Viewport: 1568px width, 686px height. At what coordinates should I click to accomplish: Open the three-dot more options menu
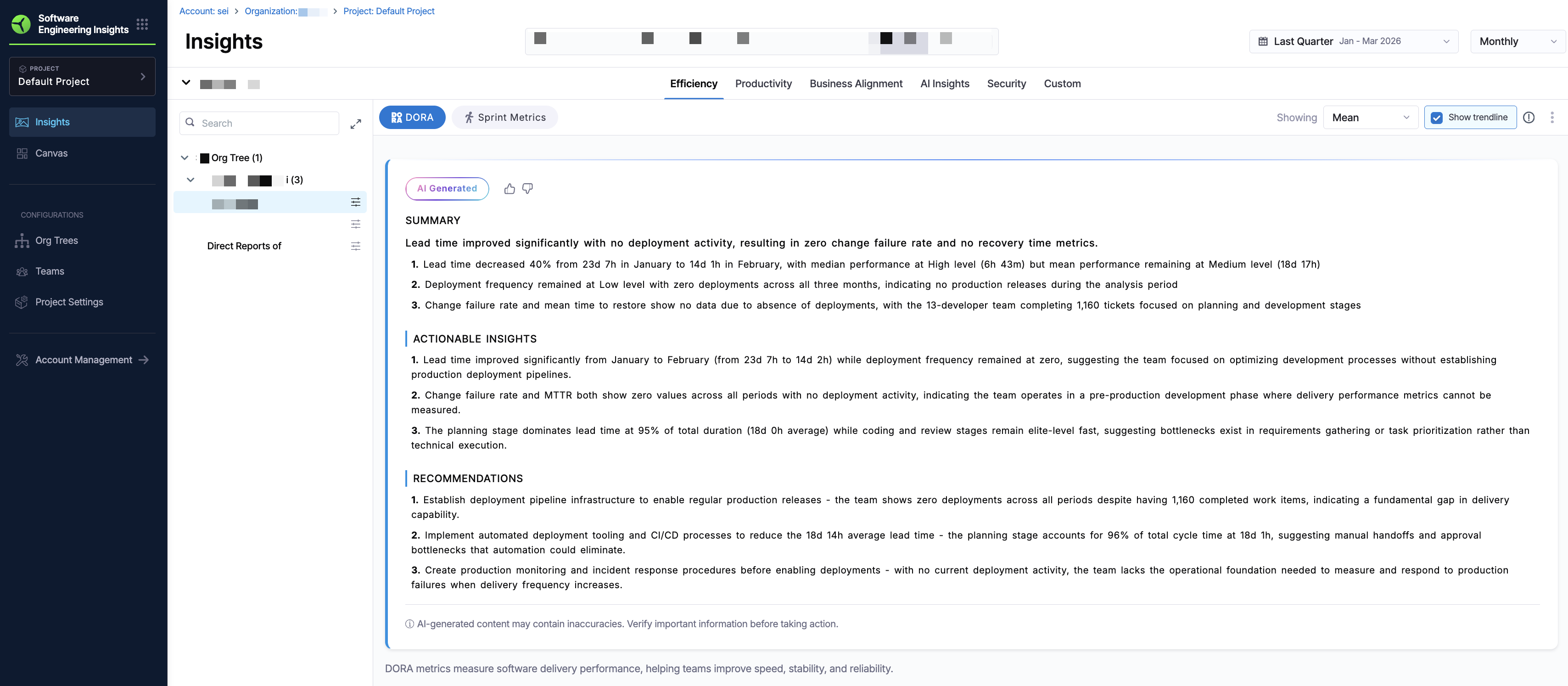1552,118
